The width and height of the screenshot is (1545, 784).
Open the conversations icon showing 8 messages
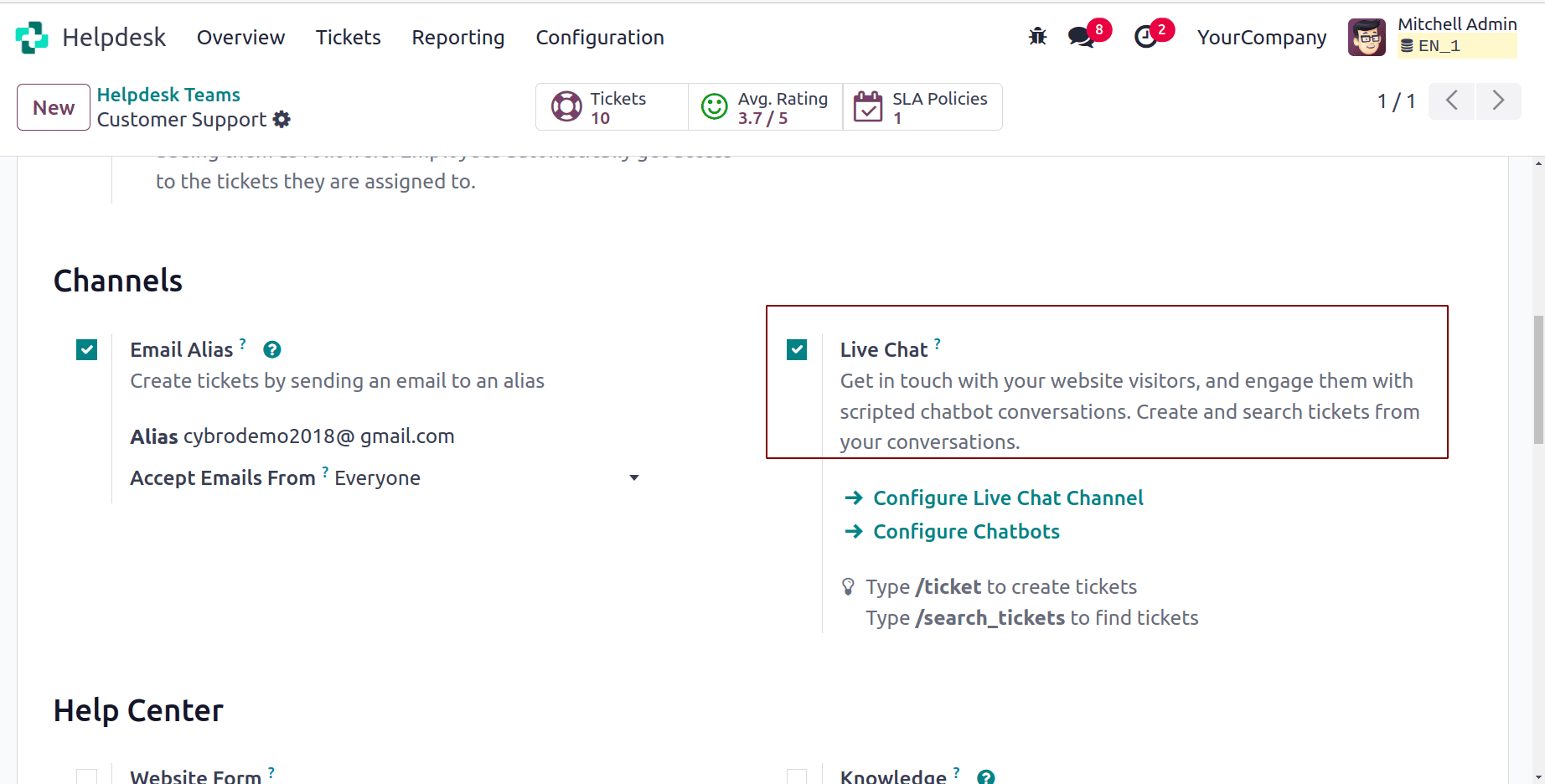point(1081,39)
